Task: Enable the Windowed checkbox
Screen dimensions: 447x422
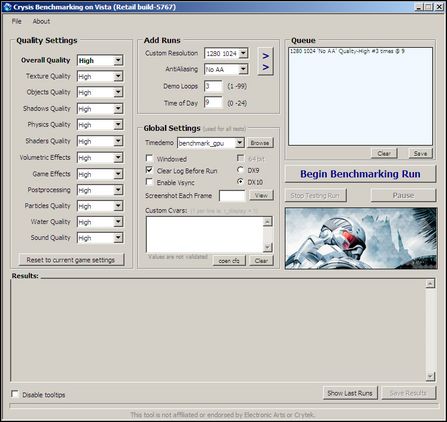Action: tap(149, 159)
